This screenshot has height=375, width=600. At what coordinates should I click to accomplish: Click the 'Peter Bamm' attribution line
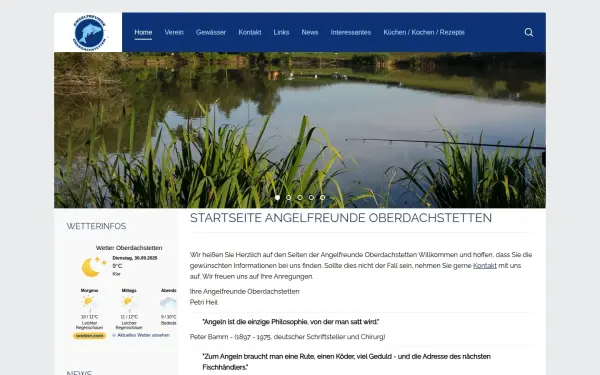[287, 337]
